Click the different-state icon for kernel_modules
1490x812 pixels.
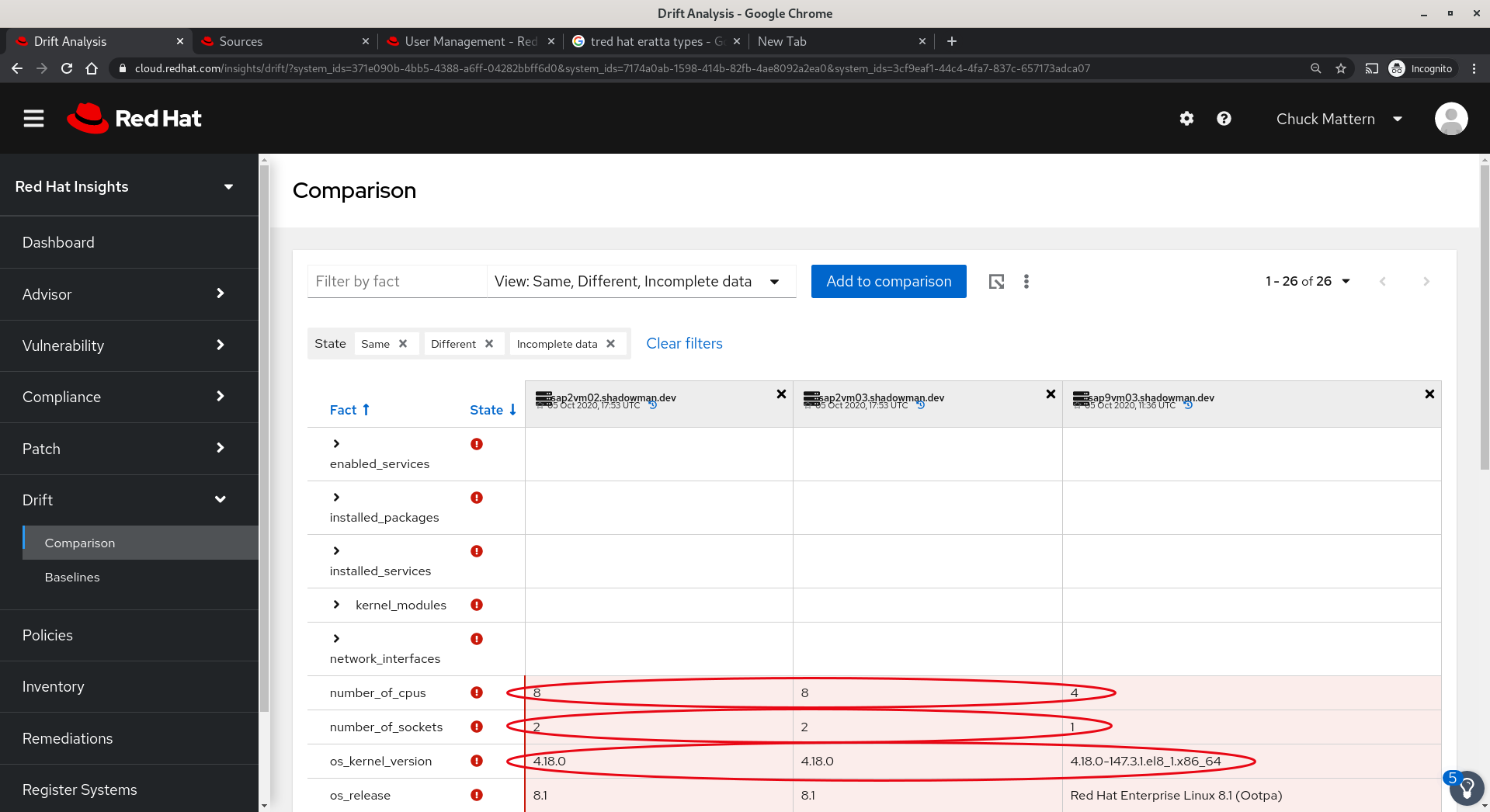click(477, 605)
